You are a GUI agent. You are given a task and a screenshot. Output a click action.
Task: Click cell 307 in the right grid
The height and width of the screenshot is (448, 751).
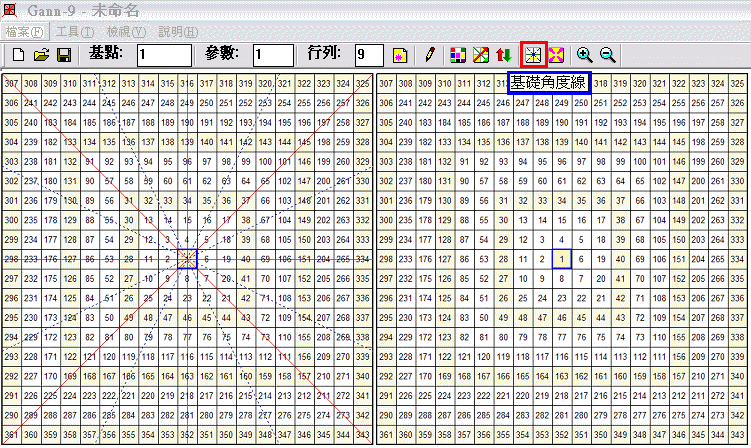386,83
